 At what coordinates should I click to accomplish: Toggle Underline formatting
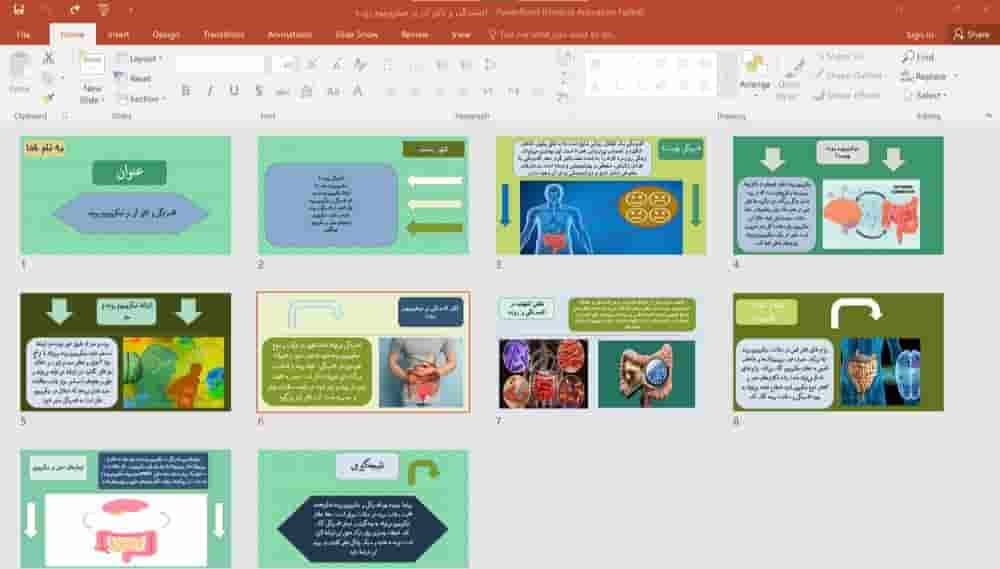234,91
